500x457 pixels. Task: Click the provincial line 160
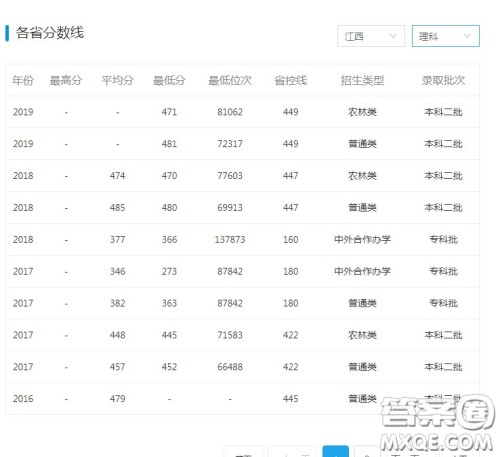(291, 240)
